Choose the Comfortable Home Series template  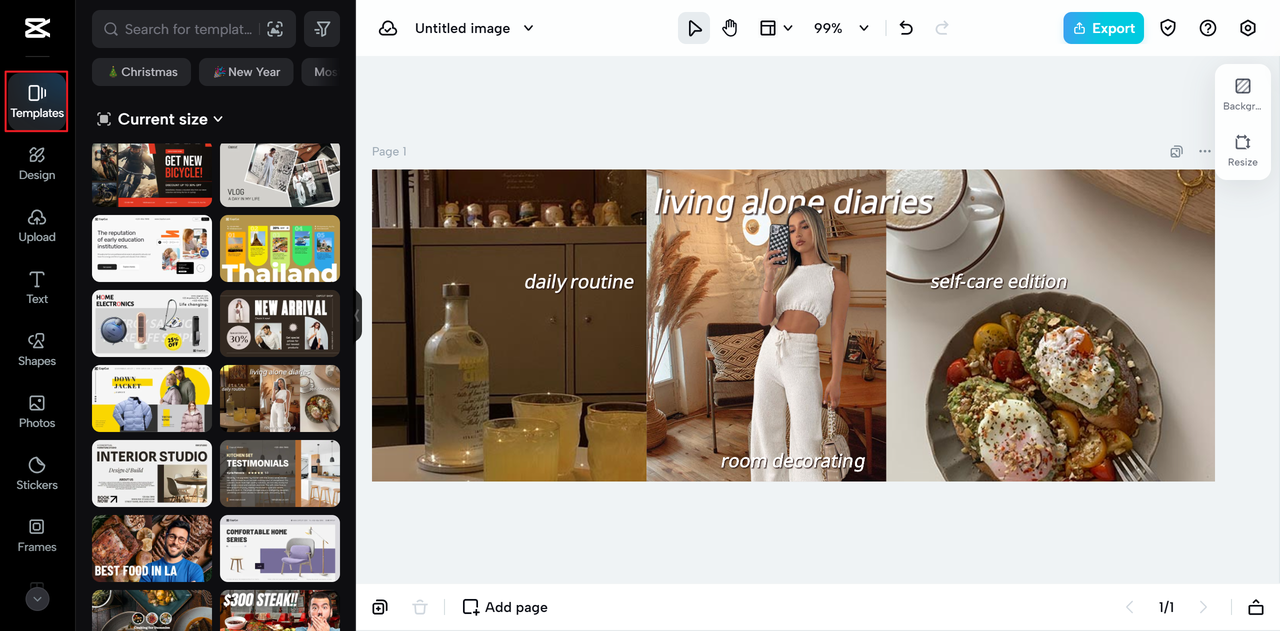tap(280, 548)
